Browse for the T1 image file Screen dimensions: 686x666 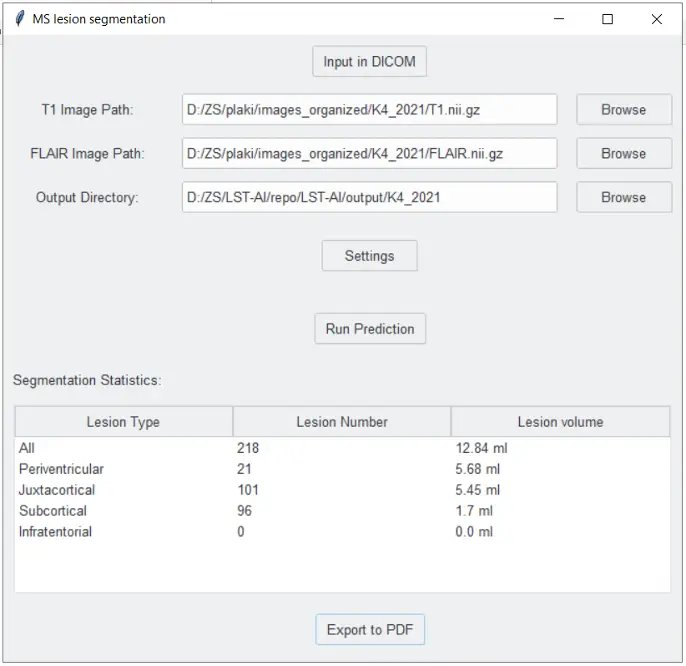[623, 109]
